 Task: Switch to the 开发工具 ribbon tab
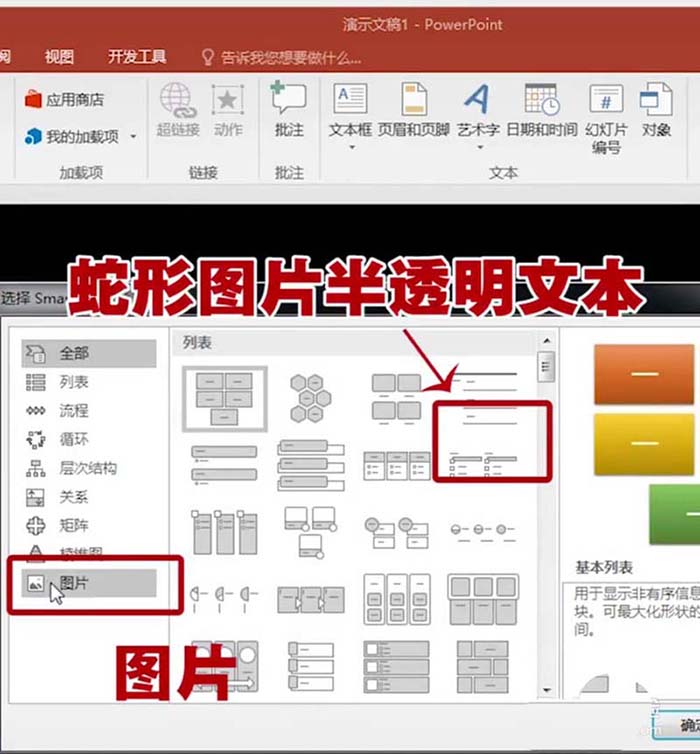tap(137, 57)
